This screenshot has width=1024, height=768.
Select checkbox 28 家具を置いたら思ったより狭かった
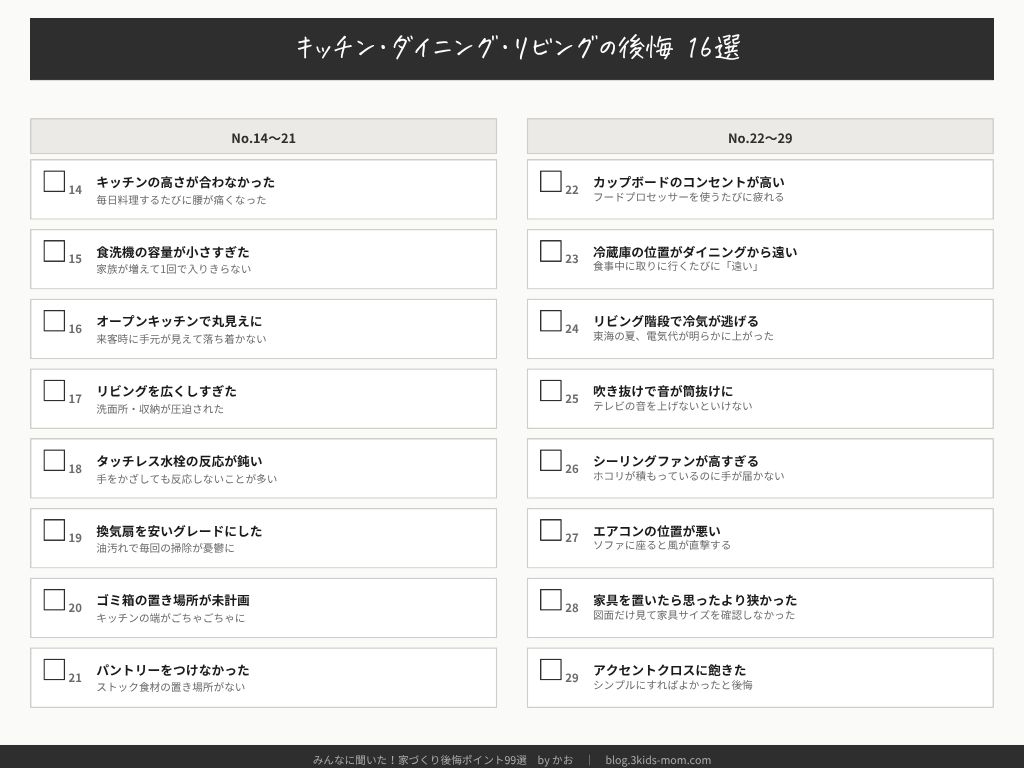click(x=551, y=600)
